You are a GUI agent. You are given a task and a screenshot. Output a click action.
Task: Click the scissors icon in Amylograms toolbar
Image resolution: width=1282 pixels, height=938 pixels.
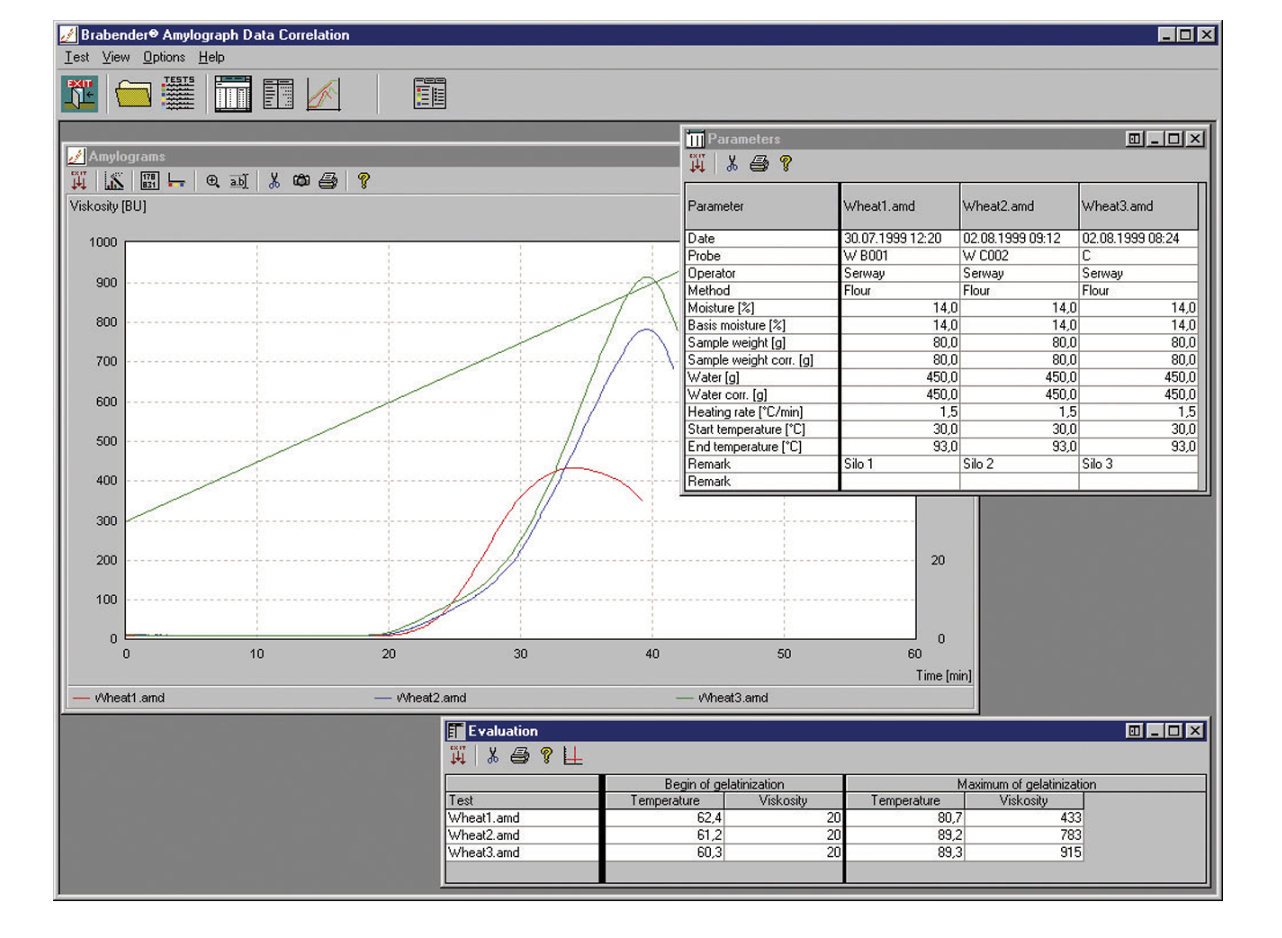(x=274, y=181)
